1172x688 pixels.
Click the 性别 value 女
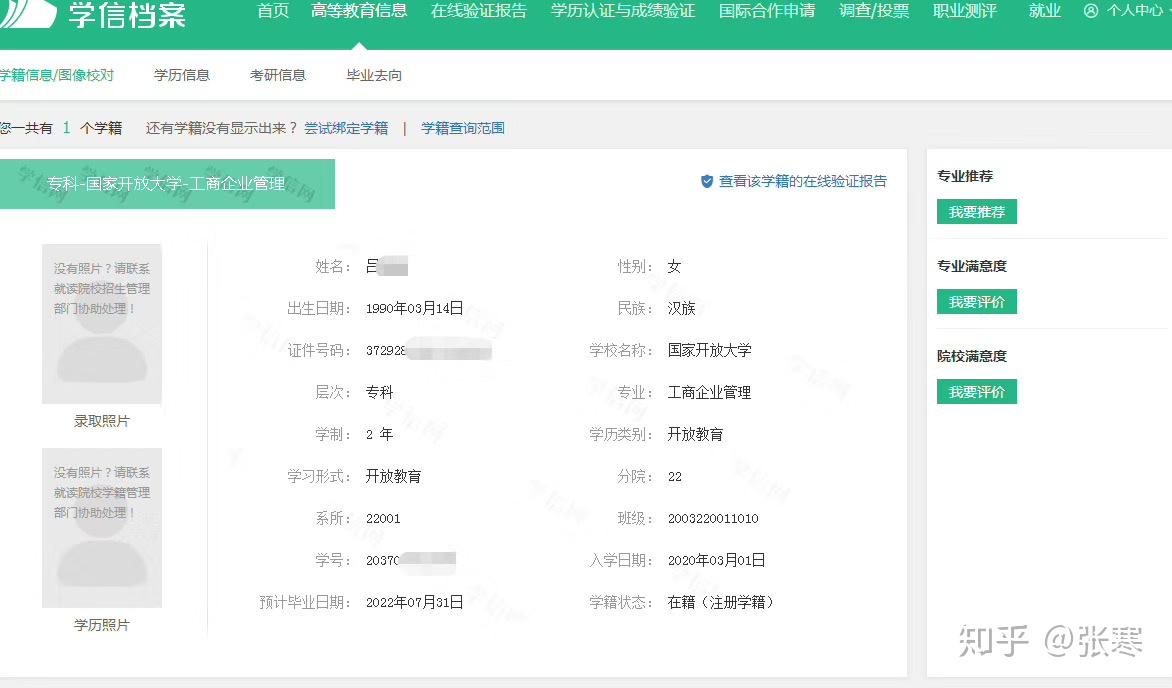pos(674,266)
